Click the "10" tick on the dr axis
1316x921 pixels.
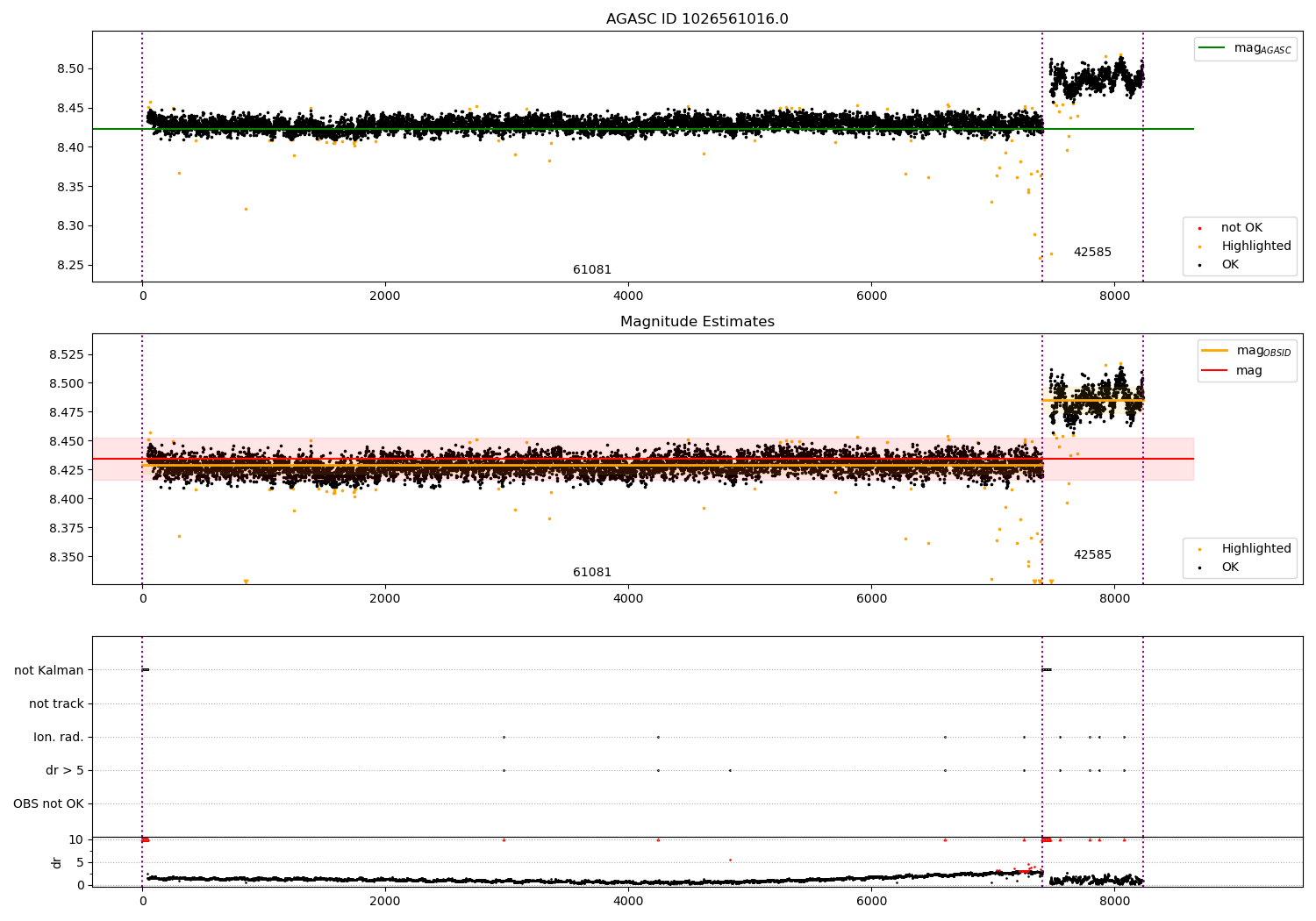point(76,840)
